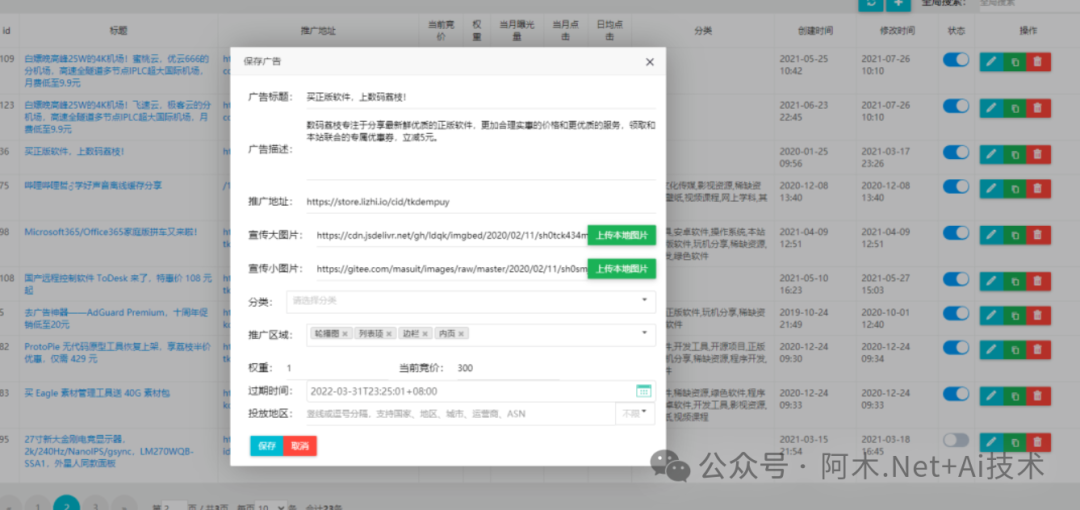Remove the 内页 tag from 推广区域
Viewport: 1080px width, 510px height.
click(x=461, y=334)
